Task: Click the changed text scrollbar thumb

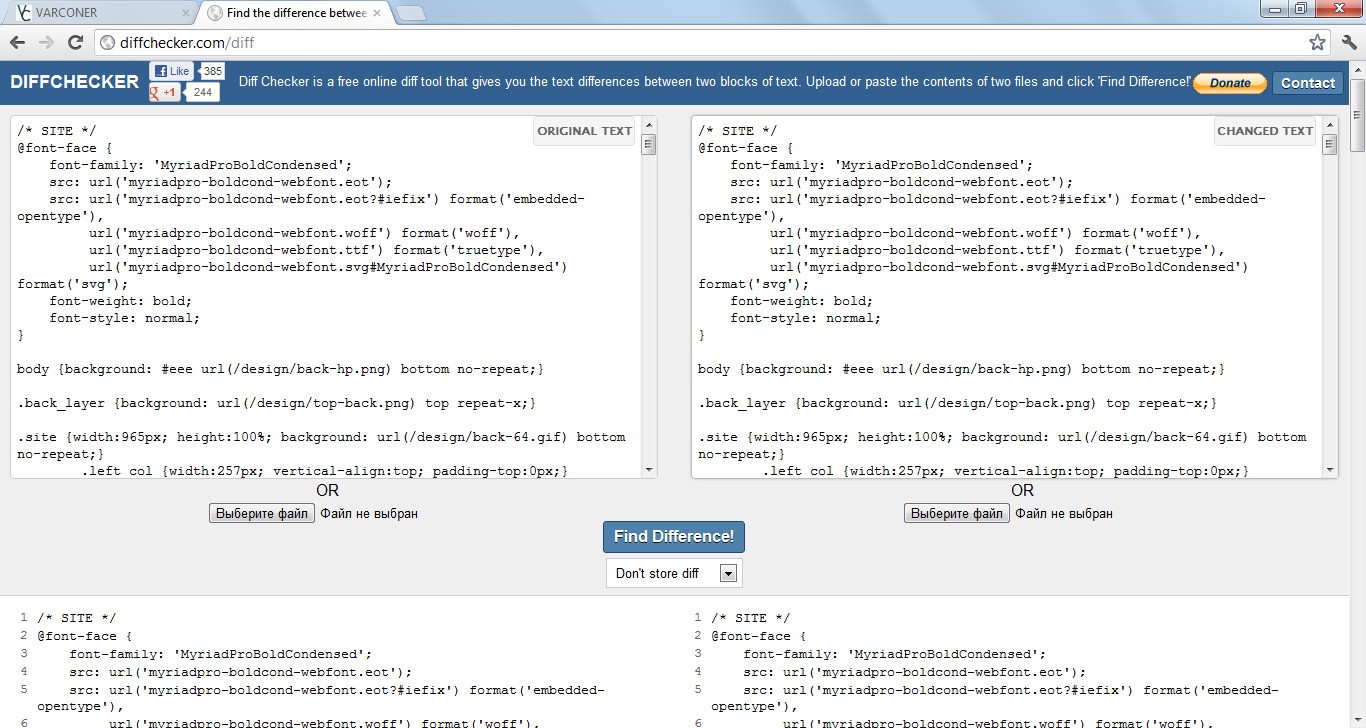Action: click(1330, 144)
